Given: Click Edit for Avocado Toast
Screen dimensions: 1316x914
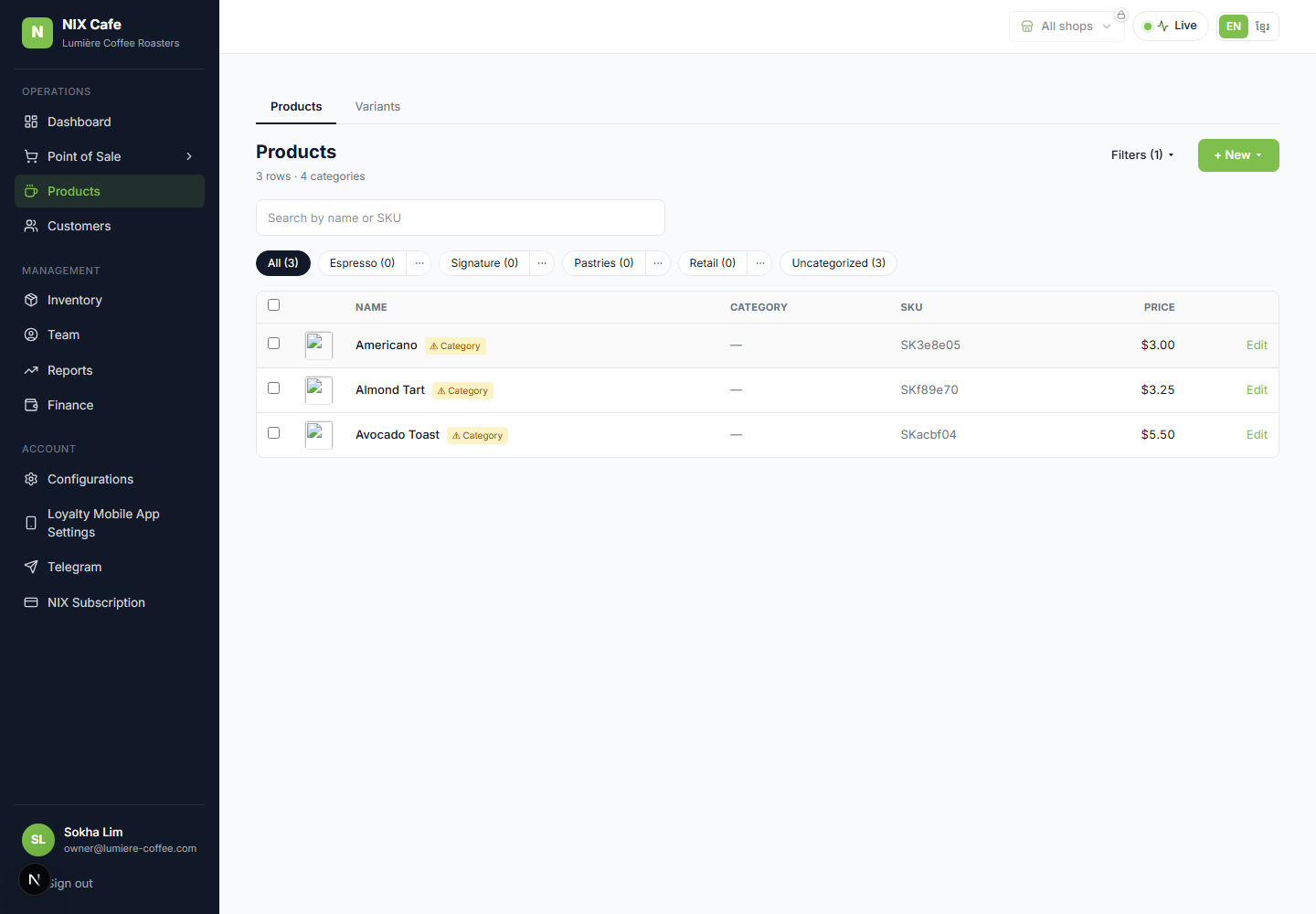Looking at the screenshot, I should (1257, 435).
